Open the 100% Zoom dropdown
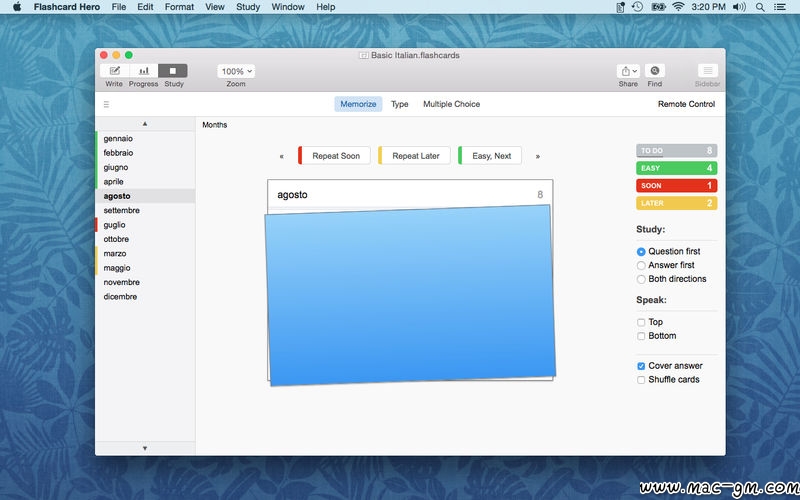The width and height of the screenshot is (800, 500). point(236,71)
